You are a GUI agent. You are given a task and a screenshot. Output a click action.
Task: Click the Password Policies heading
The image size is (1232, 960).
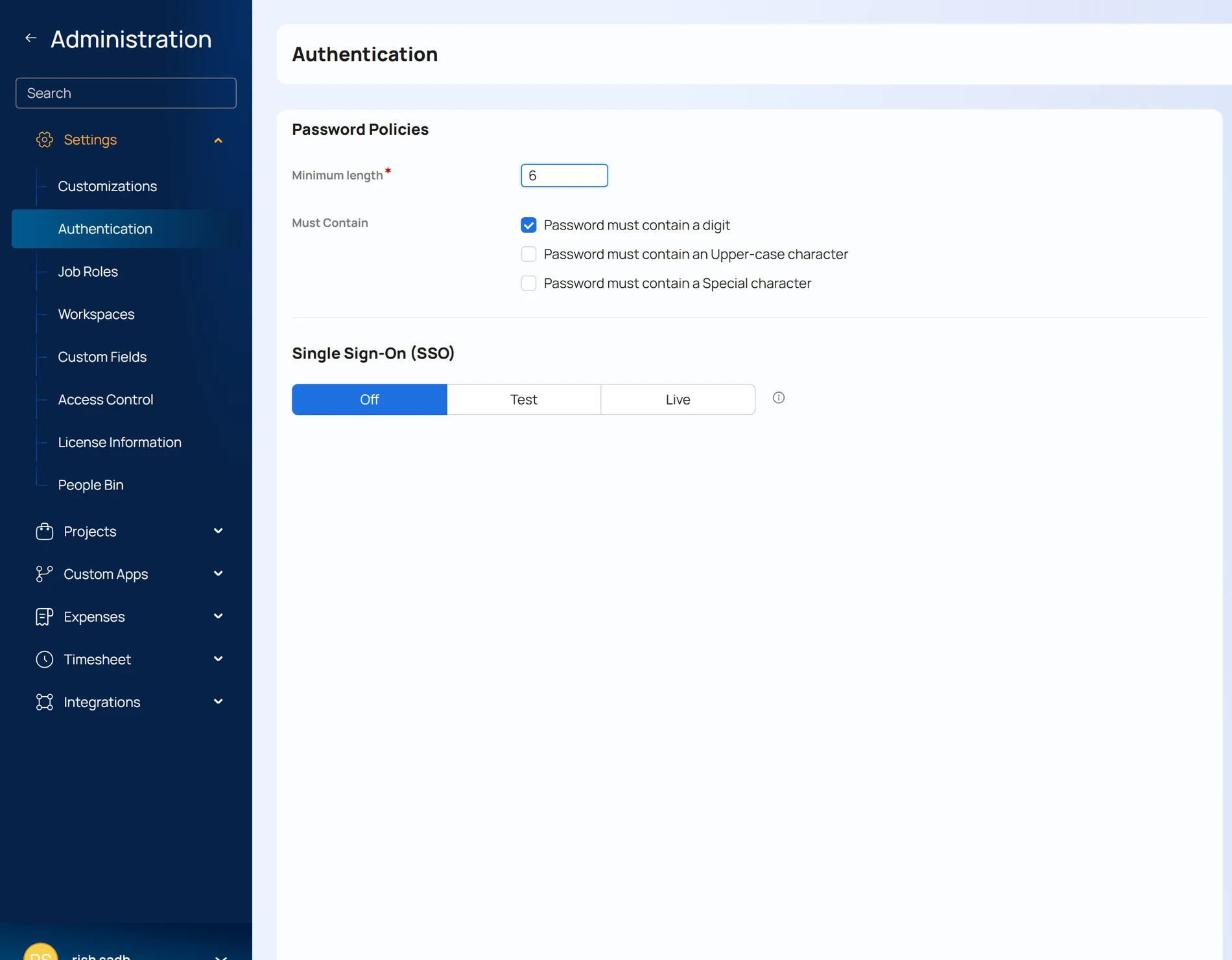click(x=360, y=130)
